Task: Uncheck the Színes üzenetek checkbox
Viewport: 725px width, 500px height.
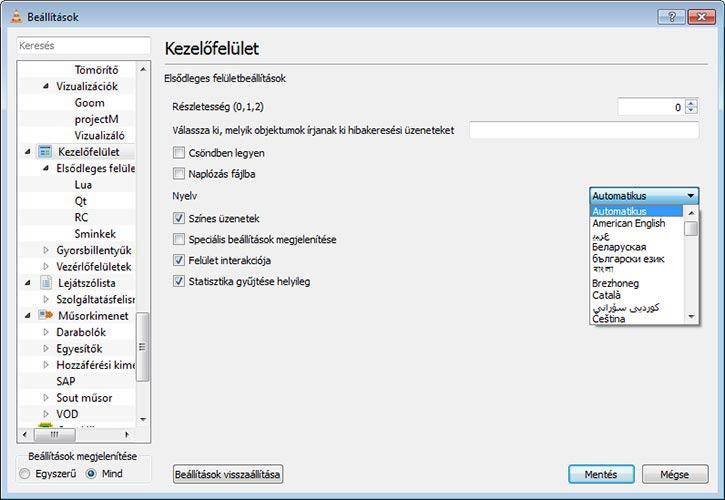Action: coord(179,218)
